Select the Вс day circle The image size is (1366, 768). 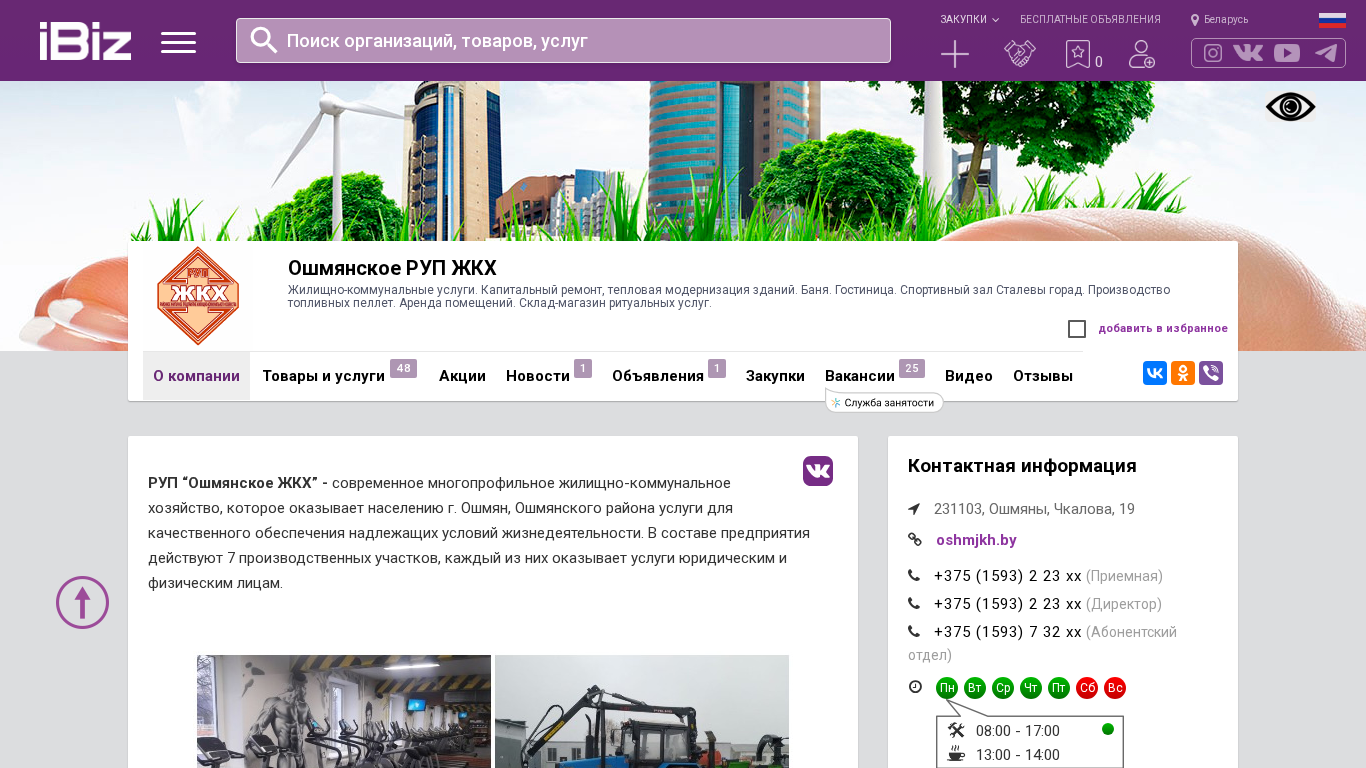[x=1115, y=688]
